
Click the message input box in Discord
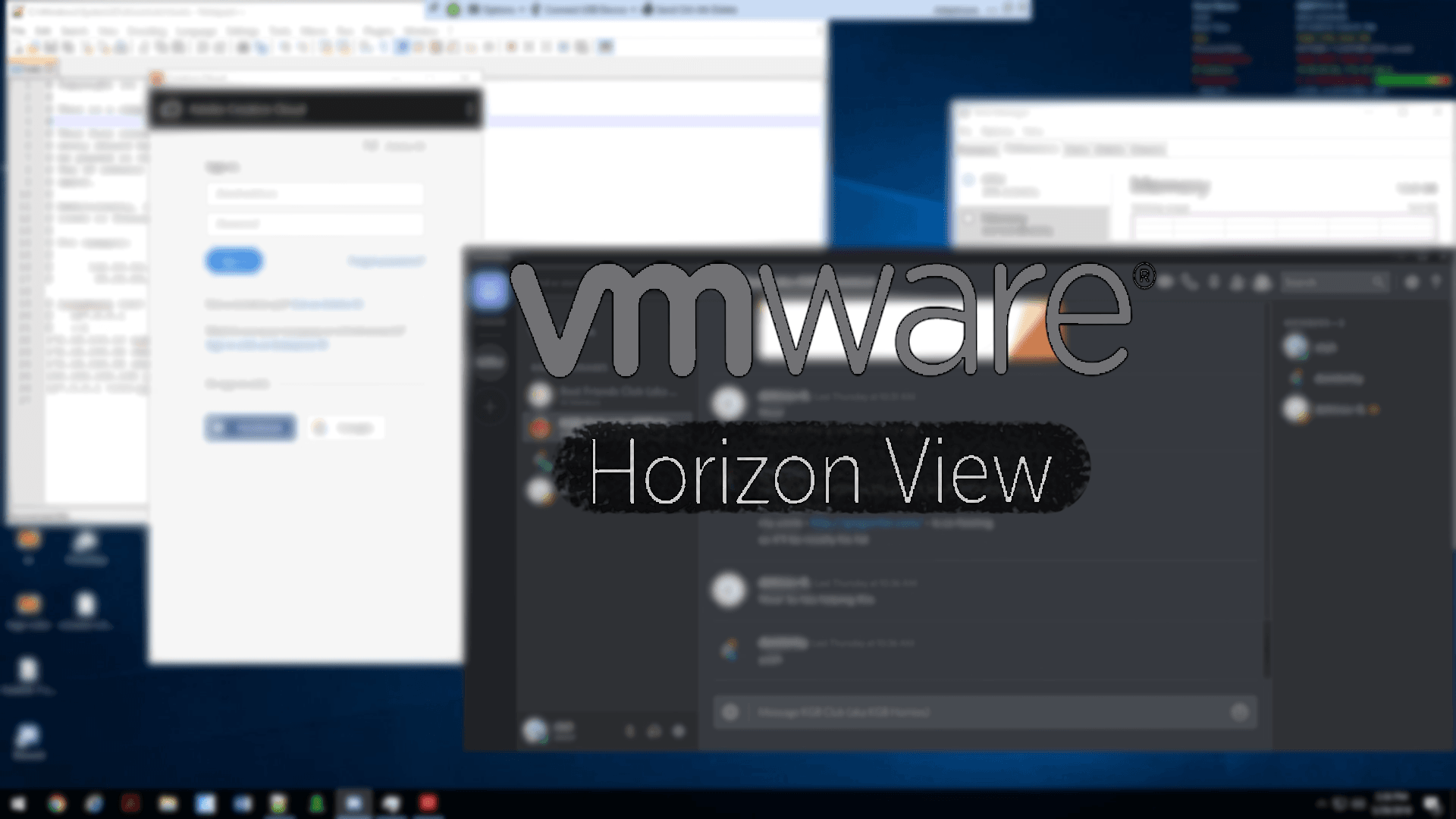(986, 712)
